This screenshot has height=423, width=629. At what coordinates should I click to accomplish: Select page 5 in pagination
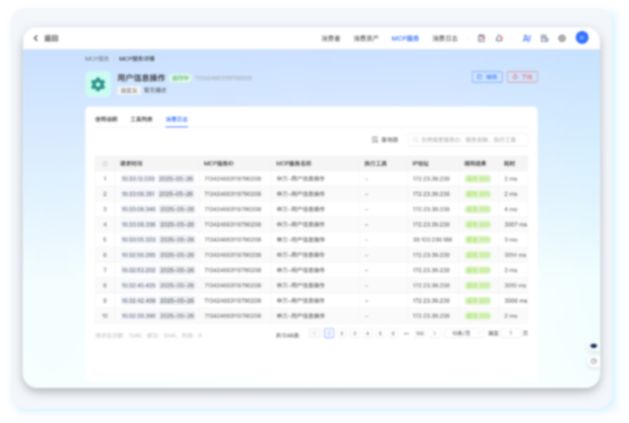(380, 333)
